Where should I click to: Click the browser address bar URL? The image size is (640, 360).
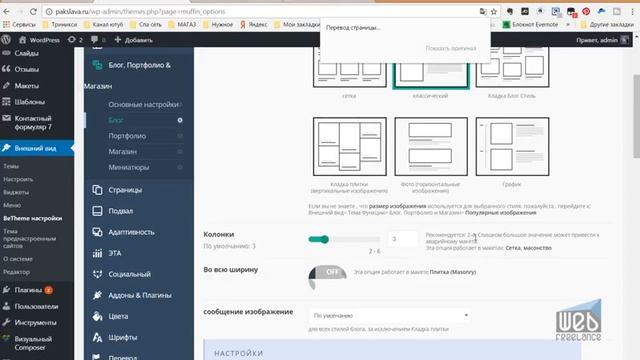click(140, 11)
